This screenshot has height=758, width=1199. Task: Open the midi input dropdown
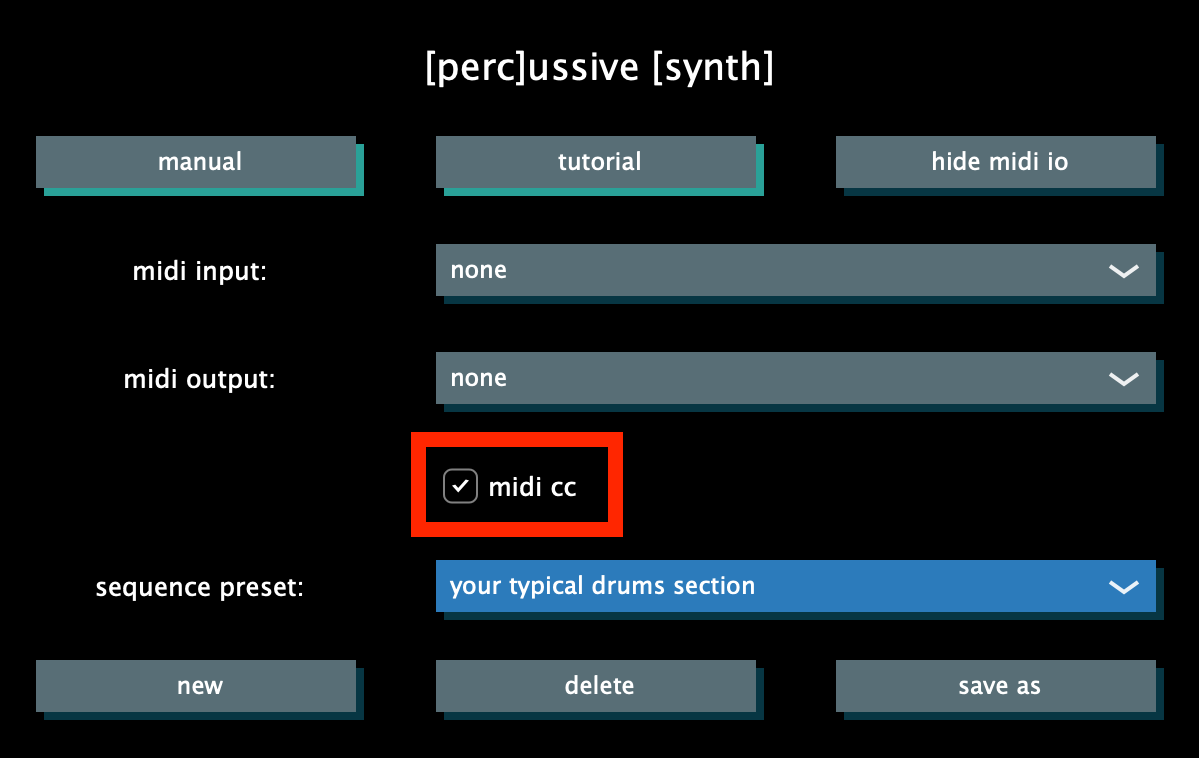click(795, 270)
